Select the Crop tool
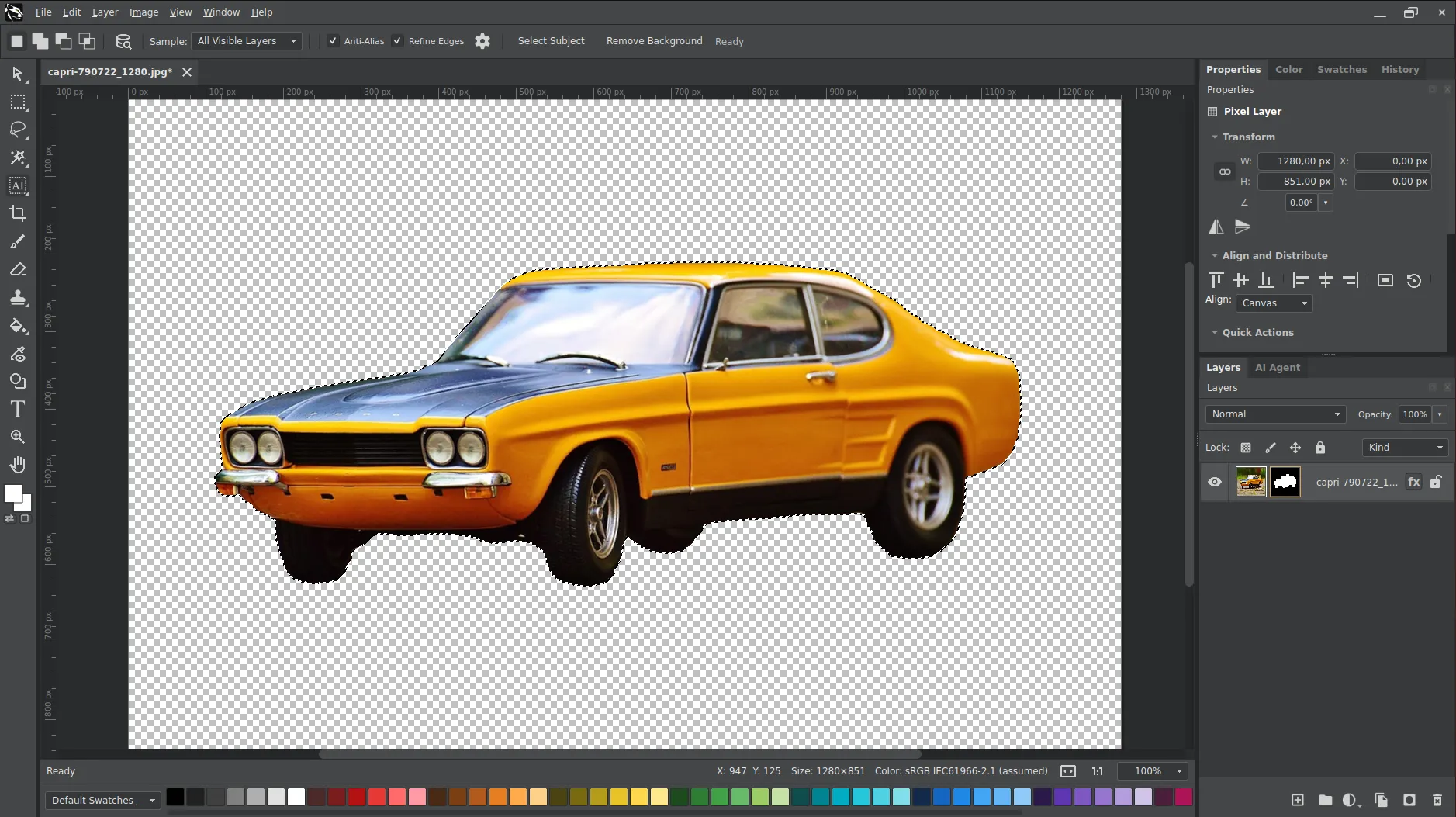Viewport: 1456px width, 817px height. 18,213
